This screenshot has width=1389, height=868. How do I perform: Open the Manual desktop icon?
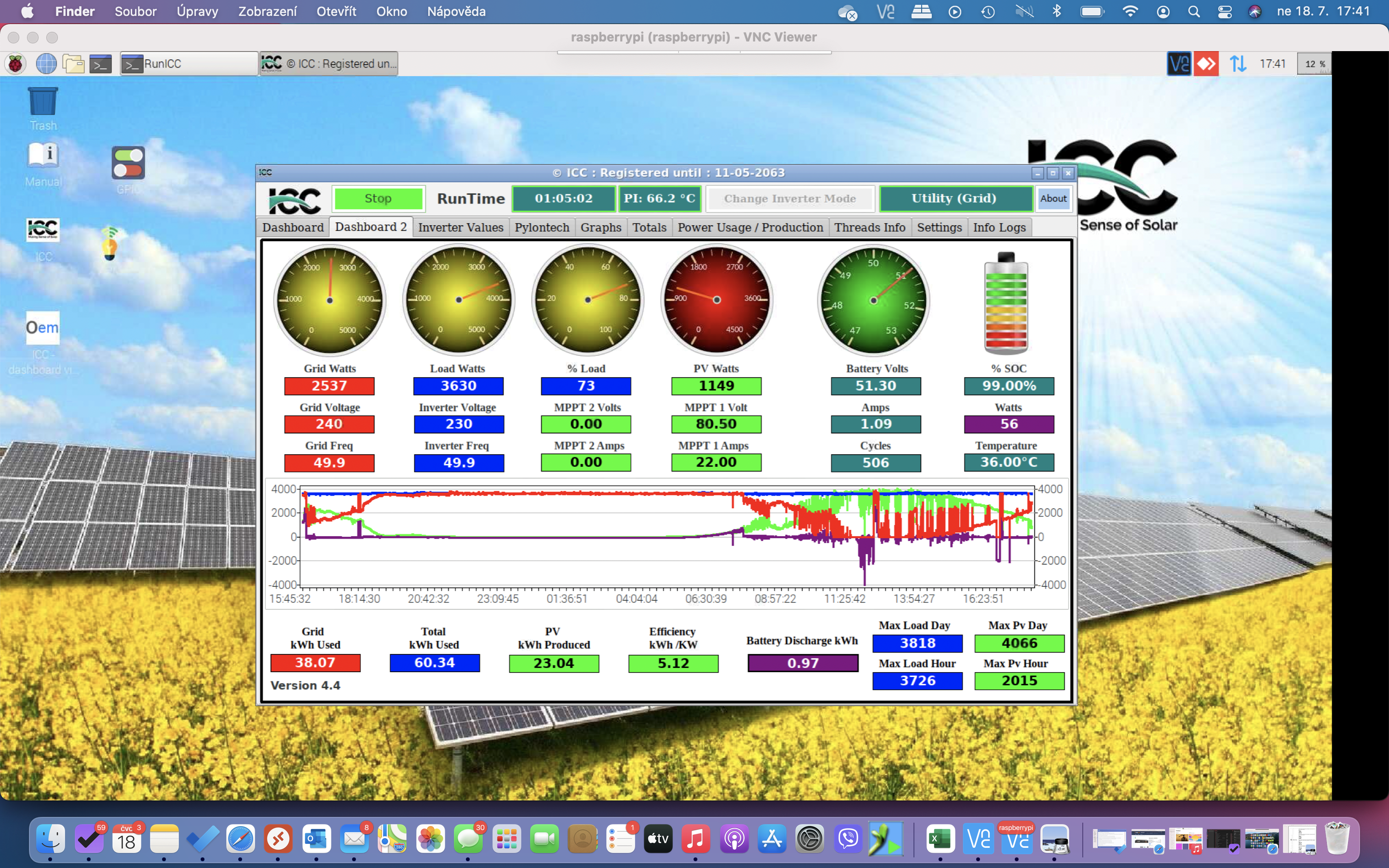click(x=43, y=156)
